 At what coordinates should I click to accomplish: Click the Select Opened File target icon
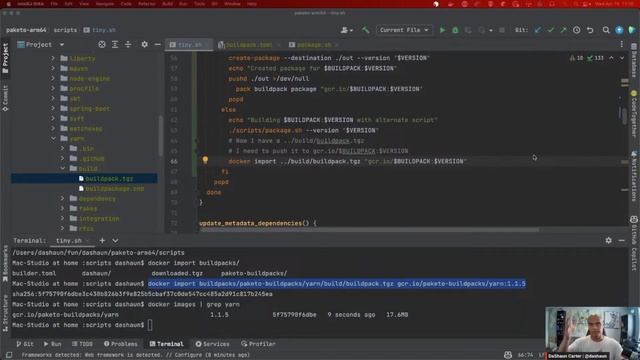pyautogui.click(x=102, y=44)
